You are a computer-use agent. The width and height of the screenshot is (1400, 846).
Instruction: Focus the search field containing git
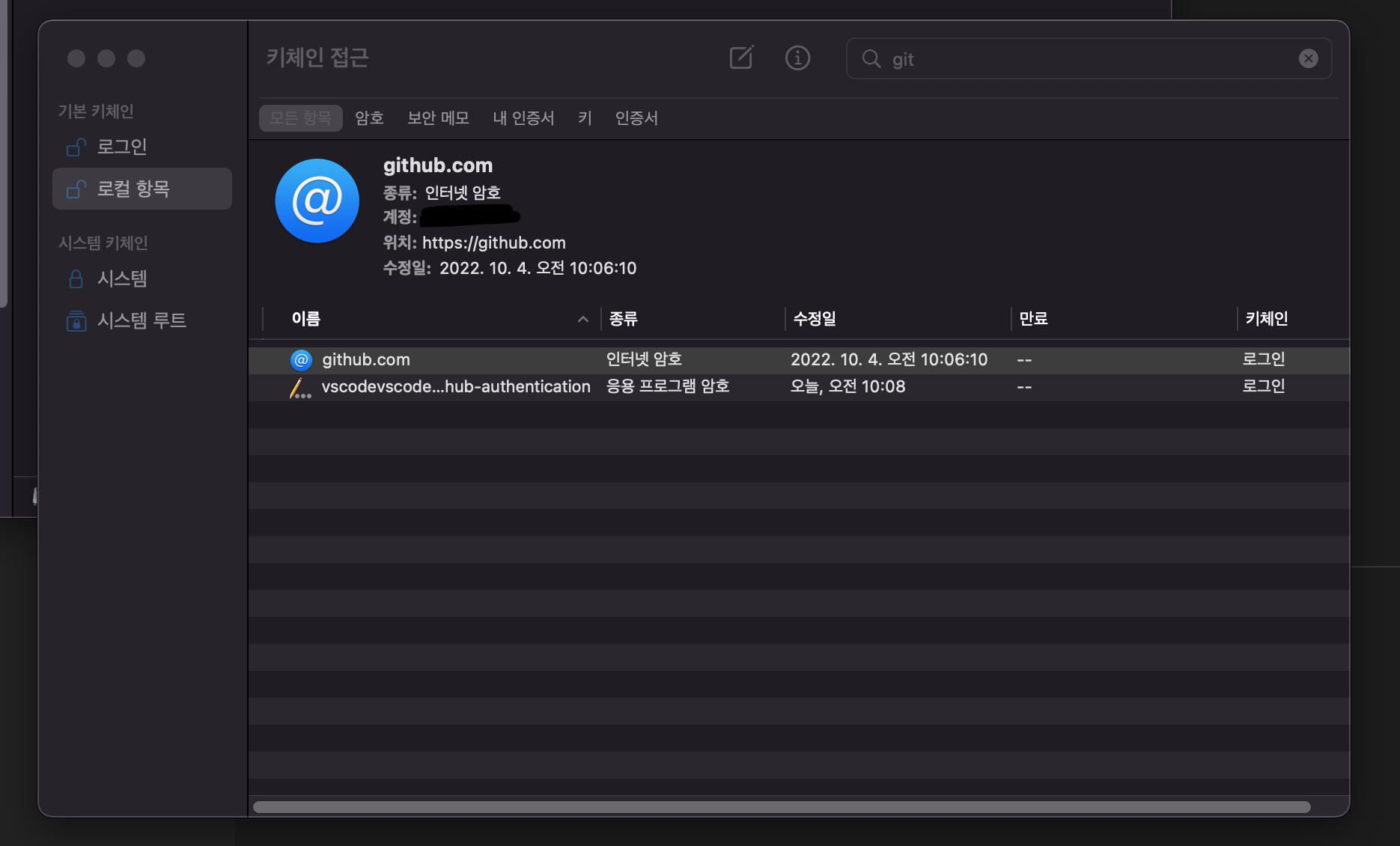1089,58
